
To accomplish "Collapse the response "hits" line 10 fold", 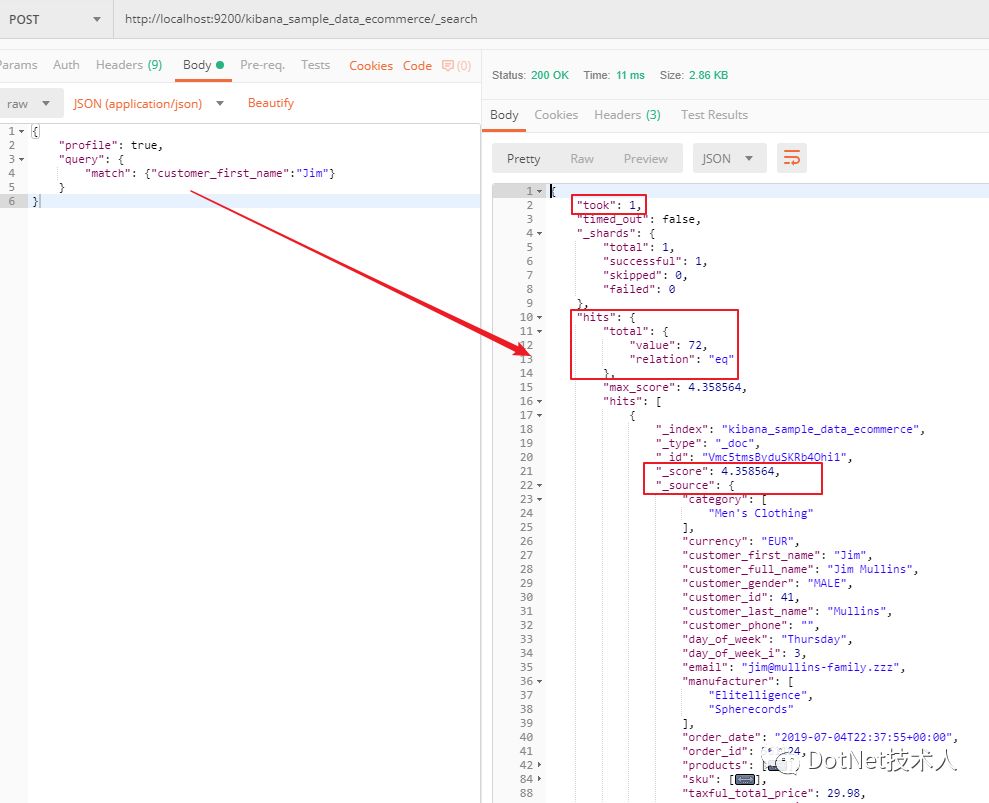I will [x=539, y=317].
